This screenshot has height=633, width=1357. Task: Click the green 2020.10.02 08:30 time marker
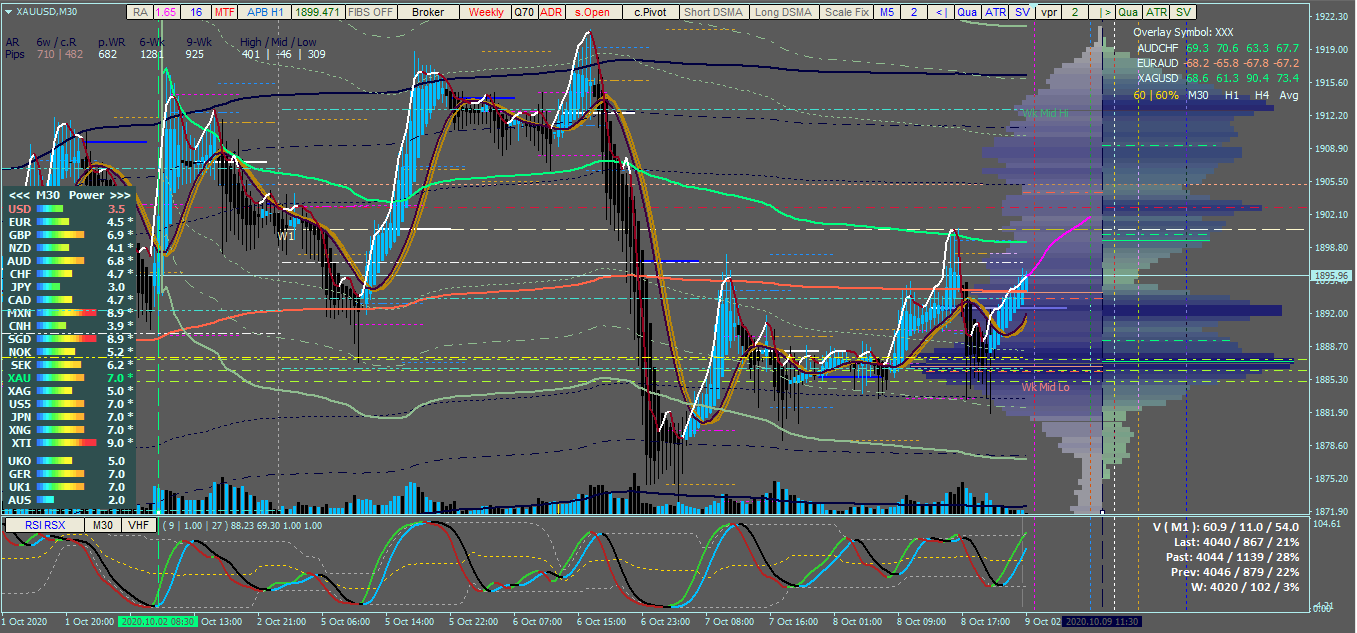point(156,621)
